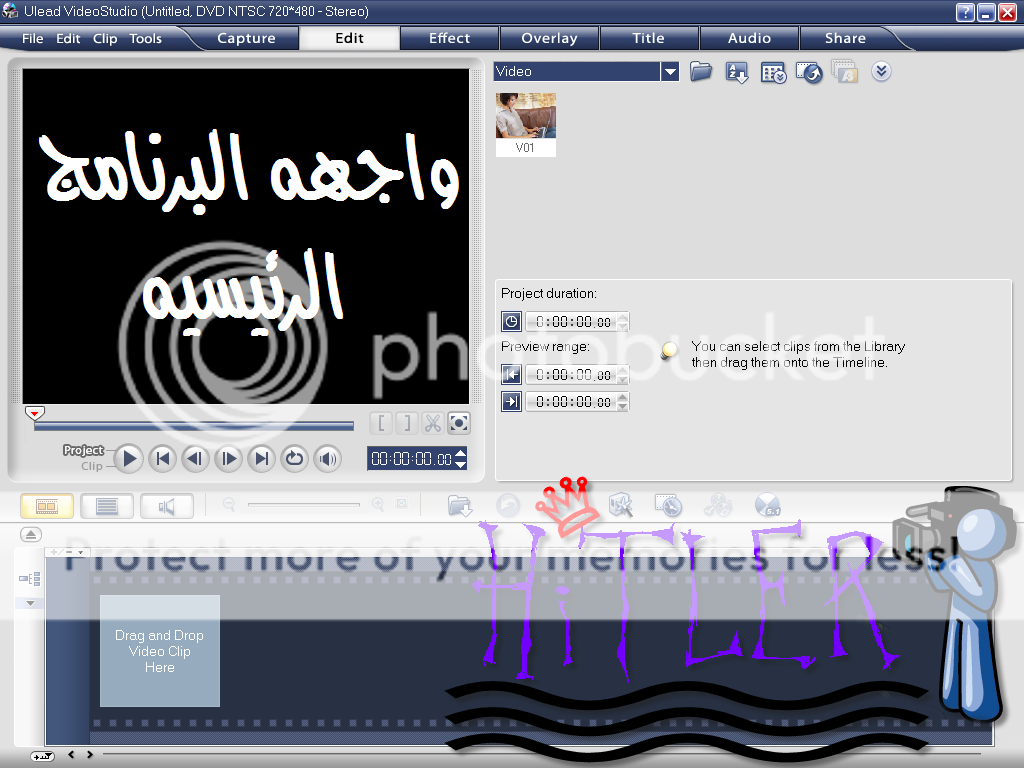Set the Mark-out bracket button
Screen dimensions: 1024x768
pos(407,423)
